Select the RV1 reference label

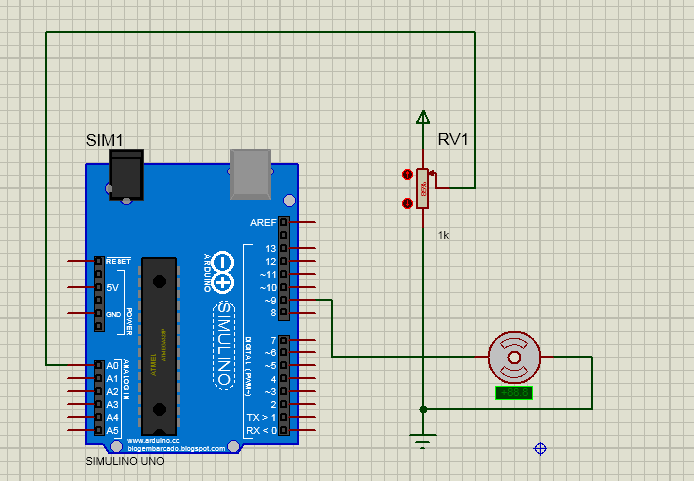tap(453, 139)
